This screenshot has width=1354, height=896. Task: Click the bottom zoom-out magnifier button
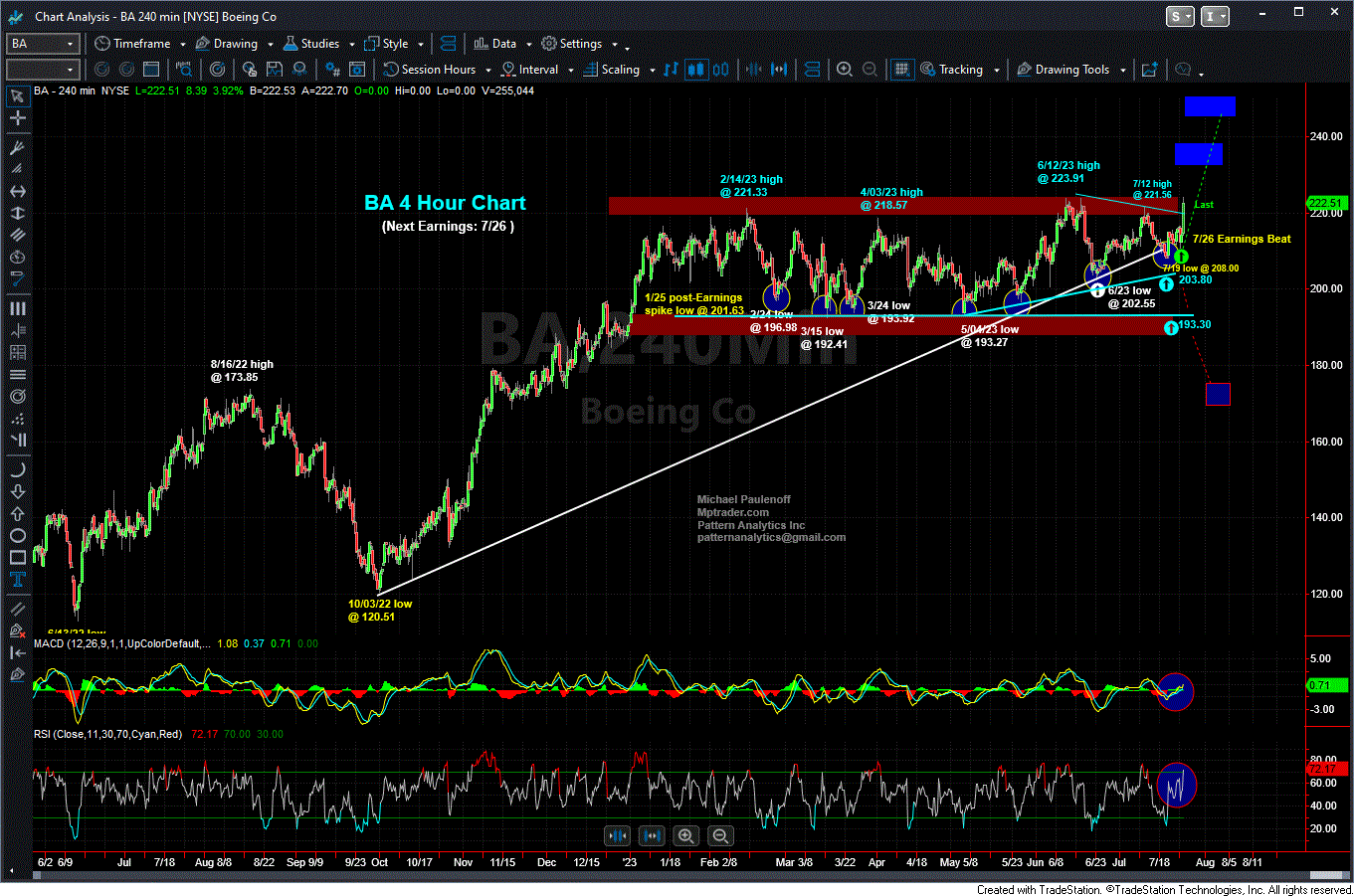720,836
